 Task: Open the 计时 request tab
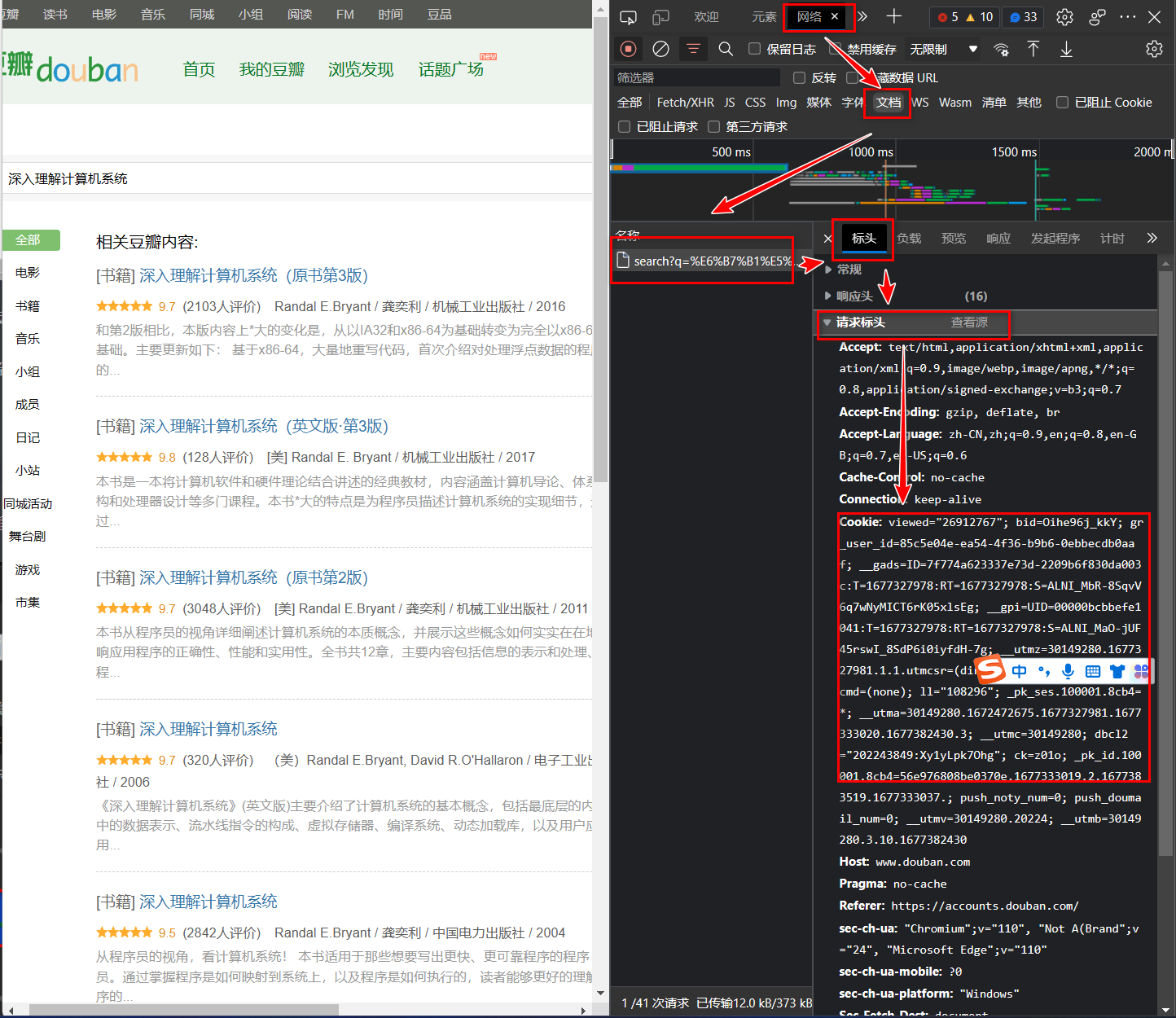tap(1112, 238)
